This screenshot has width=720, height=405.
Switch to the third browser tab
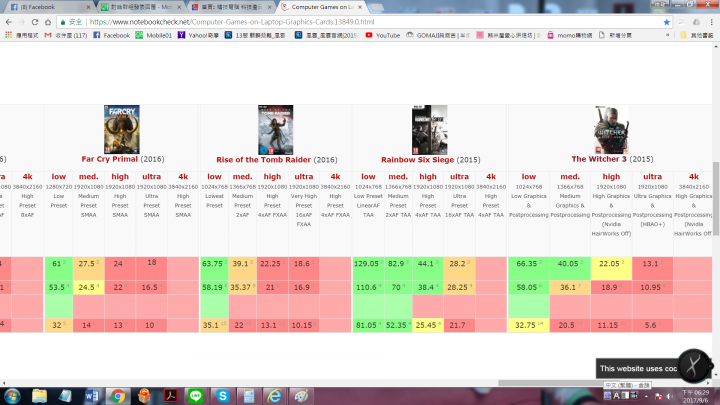coord(230,7)
